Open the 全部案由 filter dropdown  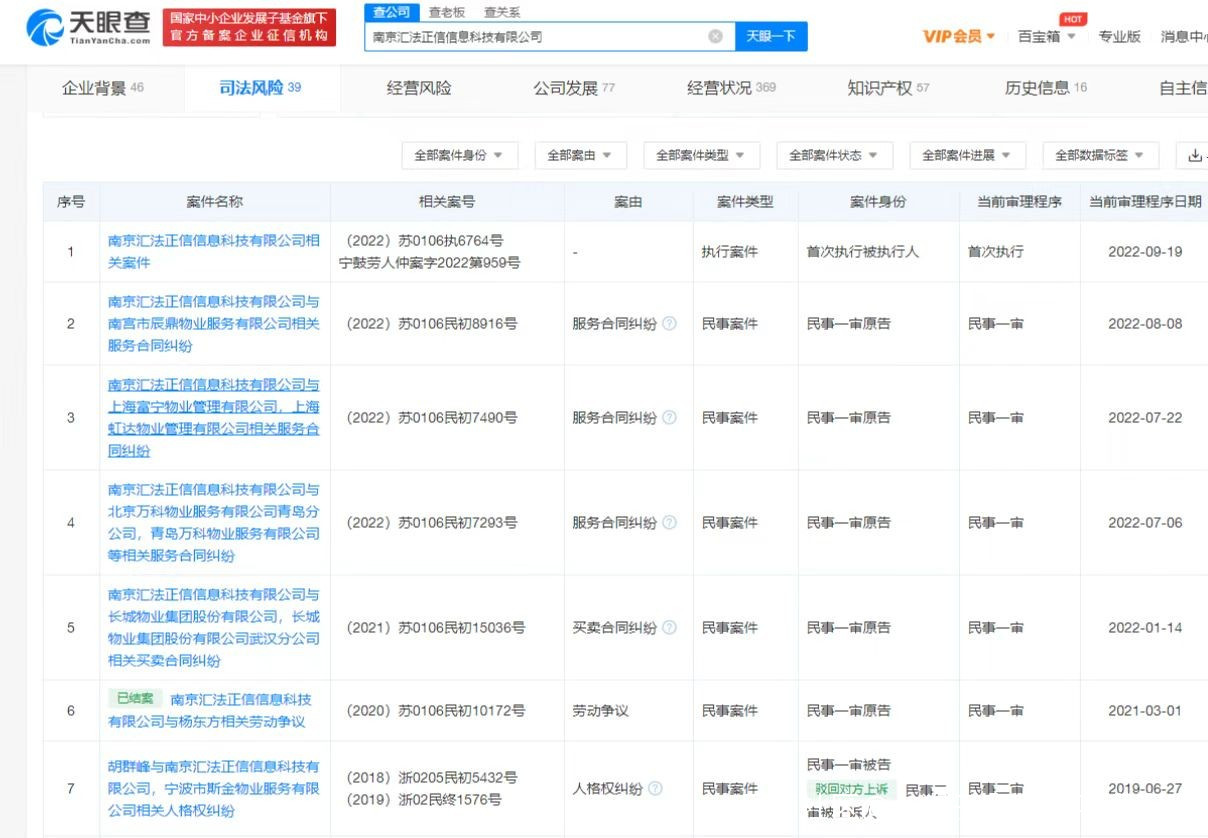[x=580, y=155]
